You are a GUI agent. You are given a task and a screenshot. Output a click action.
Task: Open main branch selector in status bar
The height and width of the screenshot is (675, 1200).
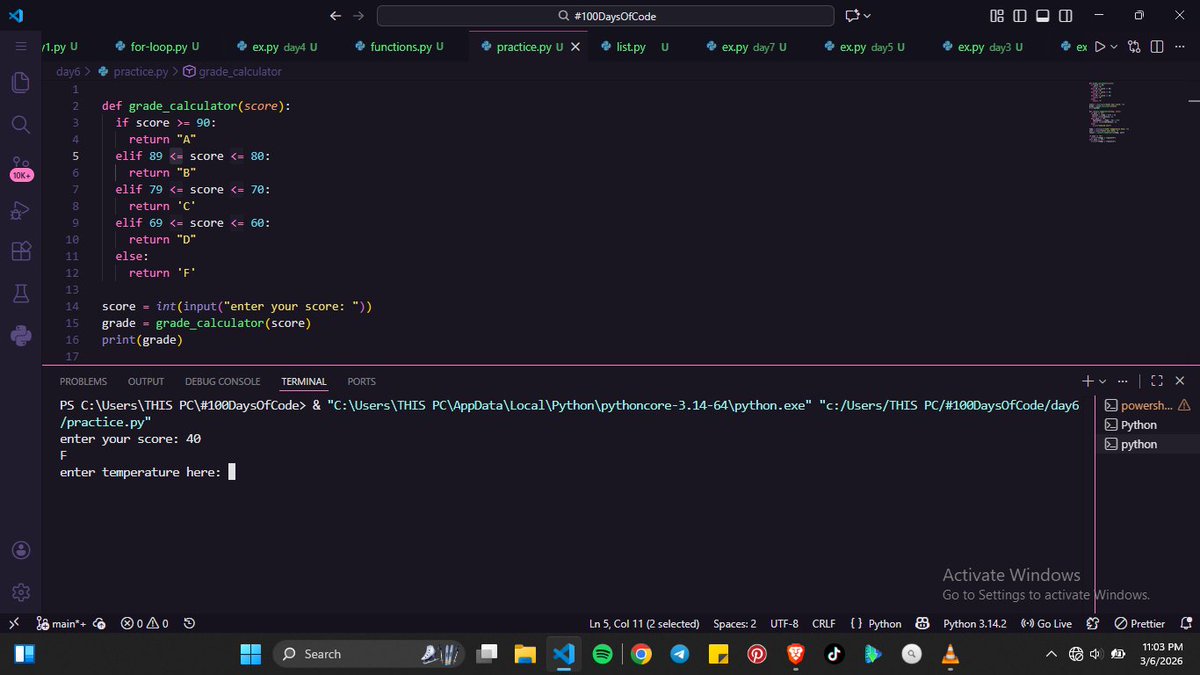60,623
